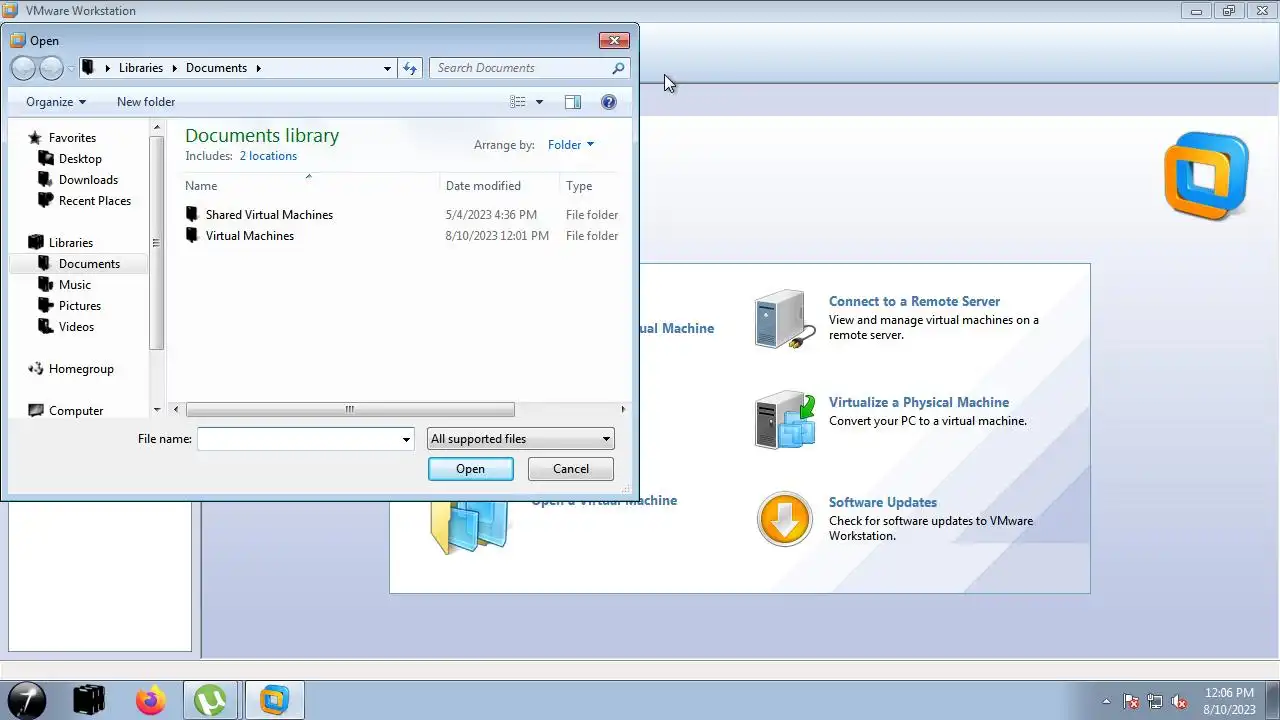Click the refresh button beside the address bar

pyautogui.click(x=409, y=68)
